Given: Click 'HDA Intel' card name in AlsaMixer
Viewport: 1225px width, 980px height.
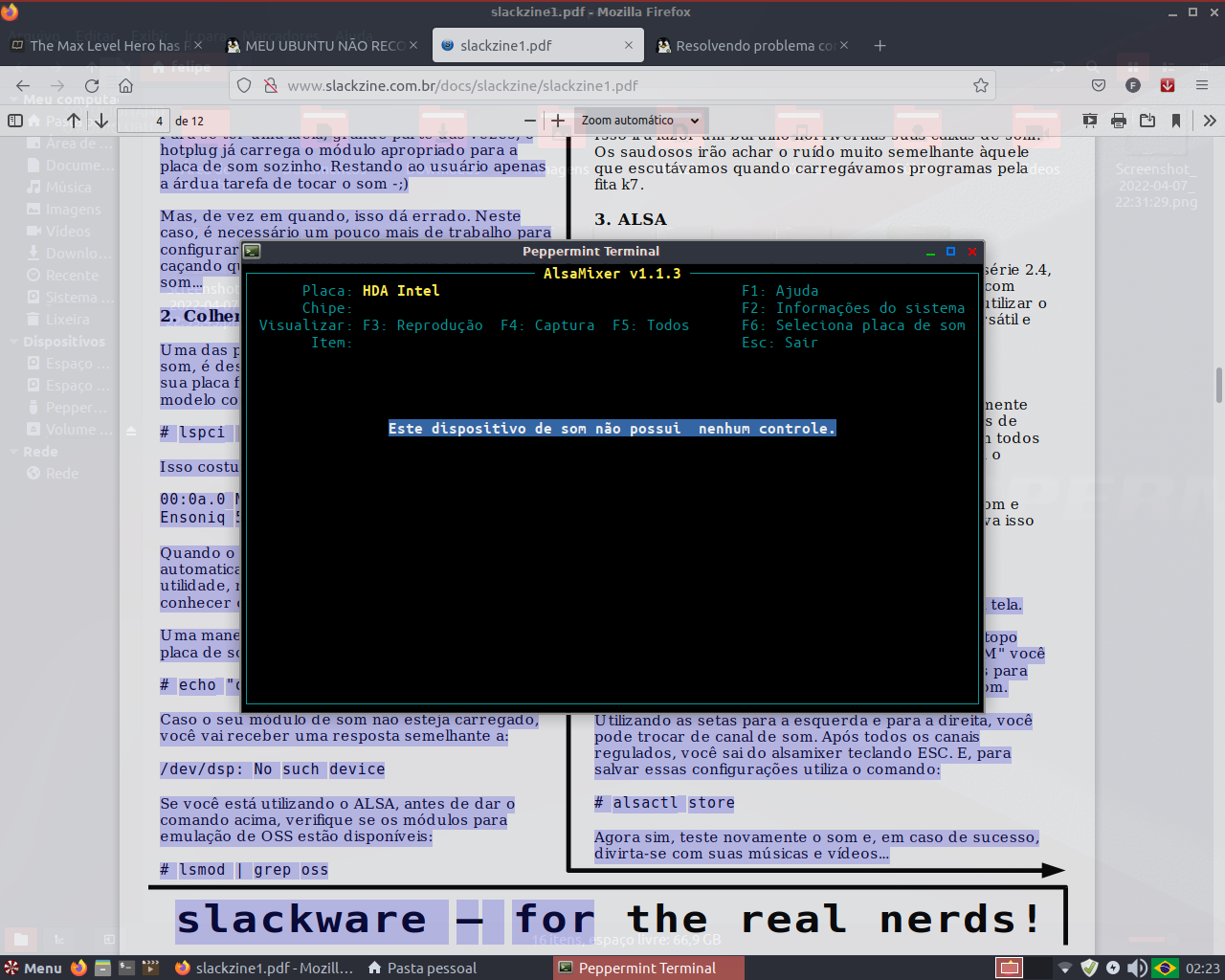Looking at the screenshot, I should click(x=401, y=291).
